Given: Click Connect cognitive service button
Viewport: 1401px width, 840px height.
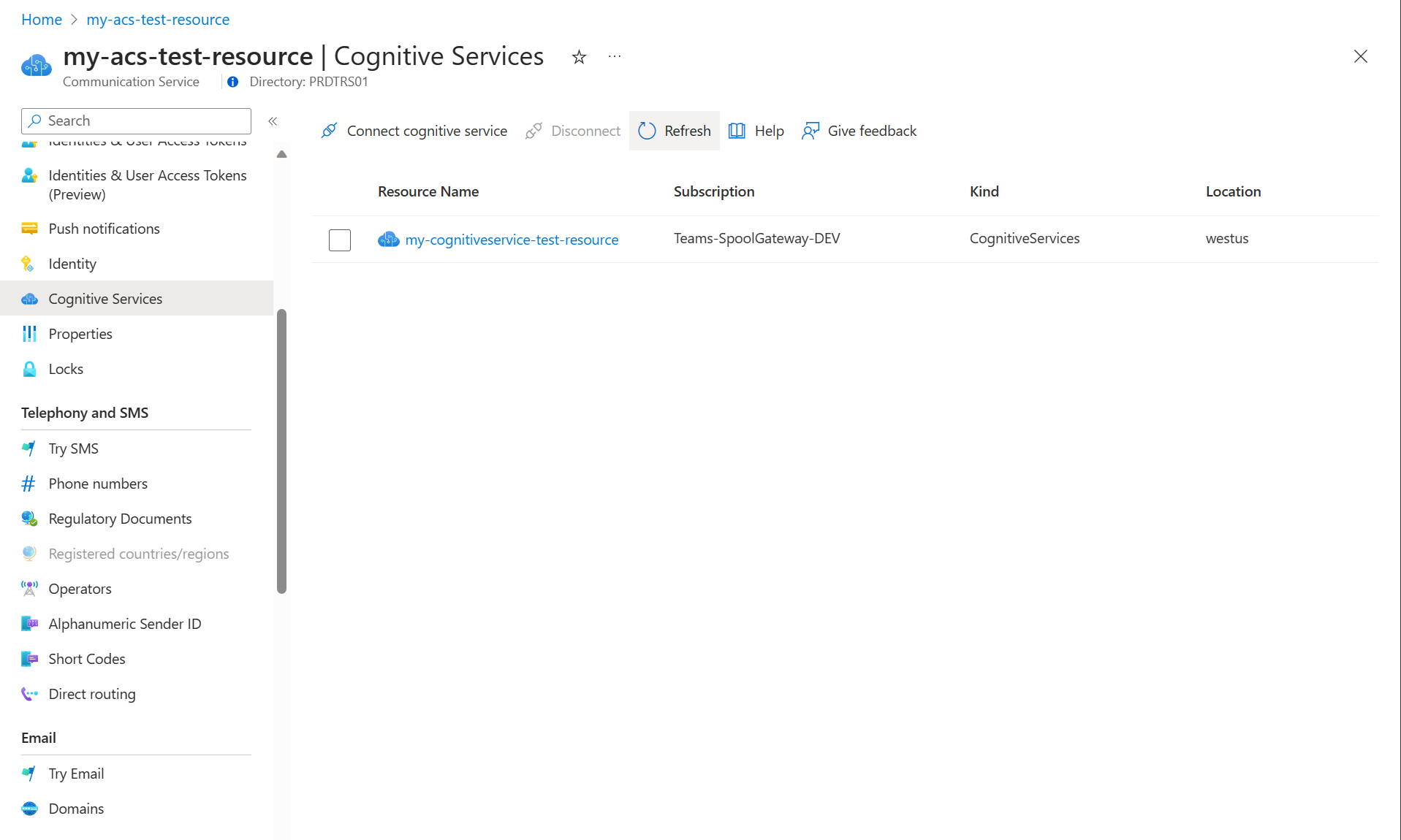Looking at the screenshot, I should pos(414,131).
